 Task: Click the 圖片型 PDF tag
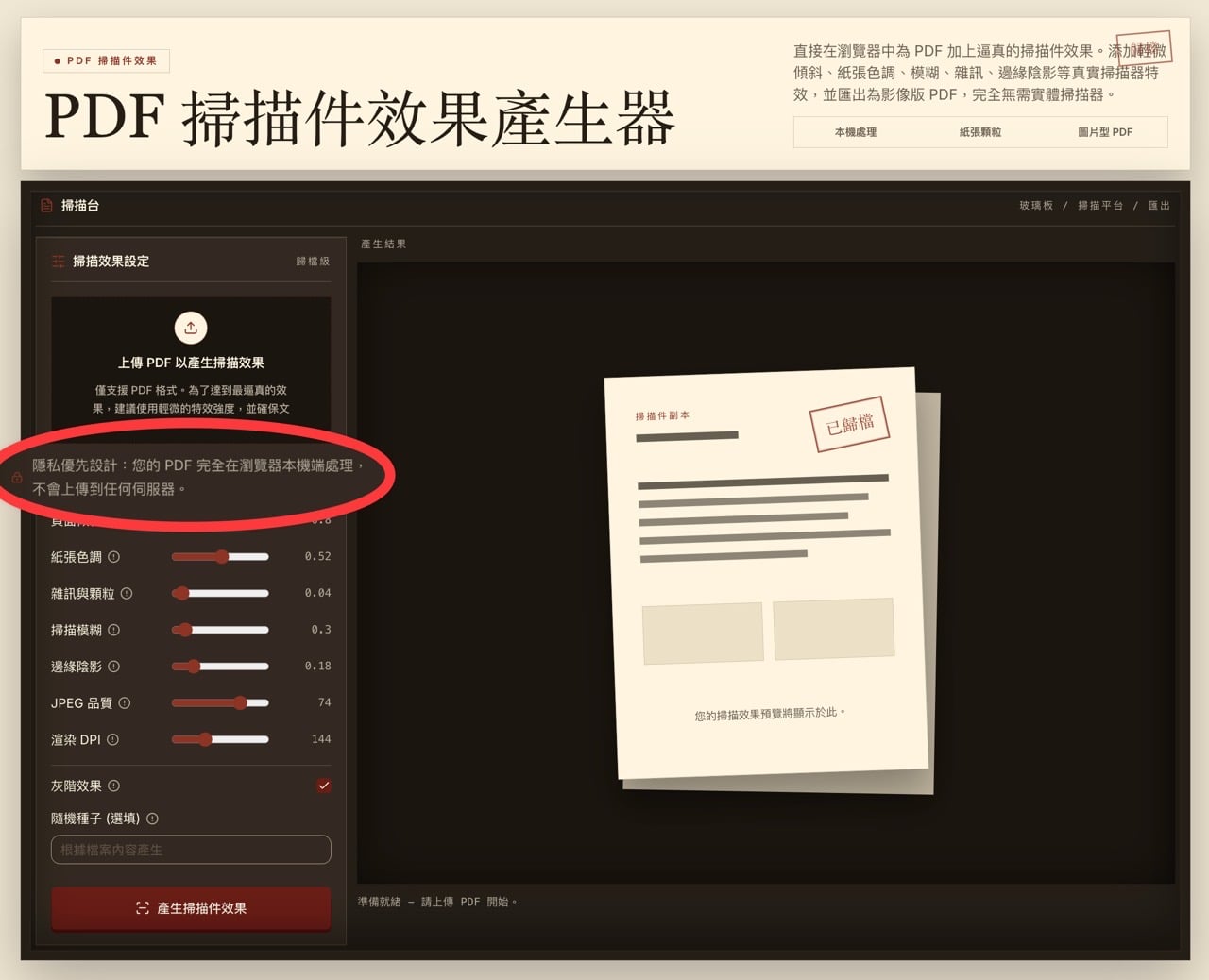[x=1105, y=132]
